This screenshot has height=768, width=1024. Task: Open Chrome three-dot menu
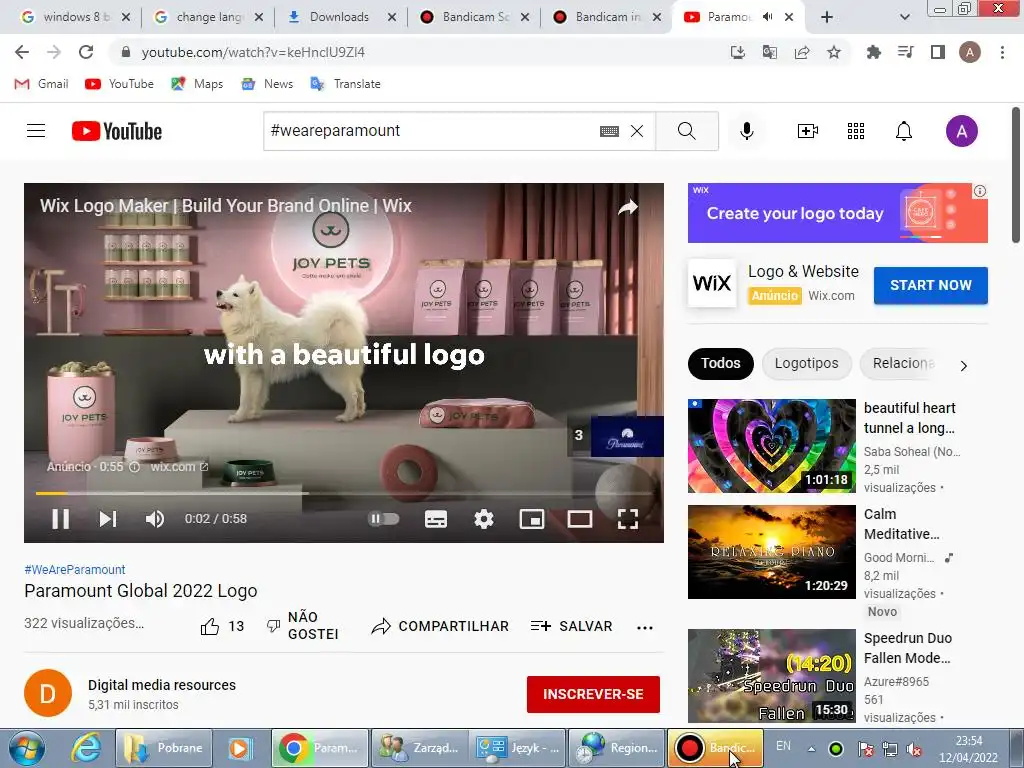point(1002,52)
